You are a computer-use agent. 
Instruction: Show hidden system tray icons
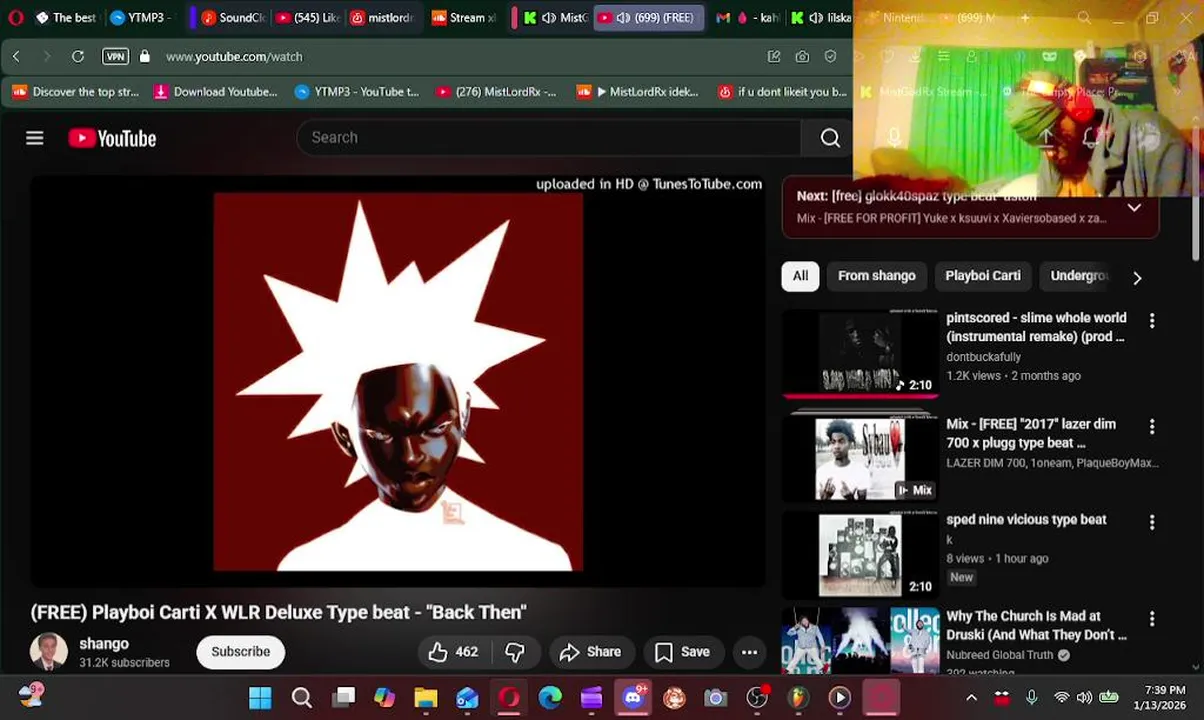971,697
